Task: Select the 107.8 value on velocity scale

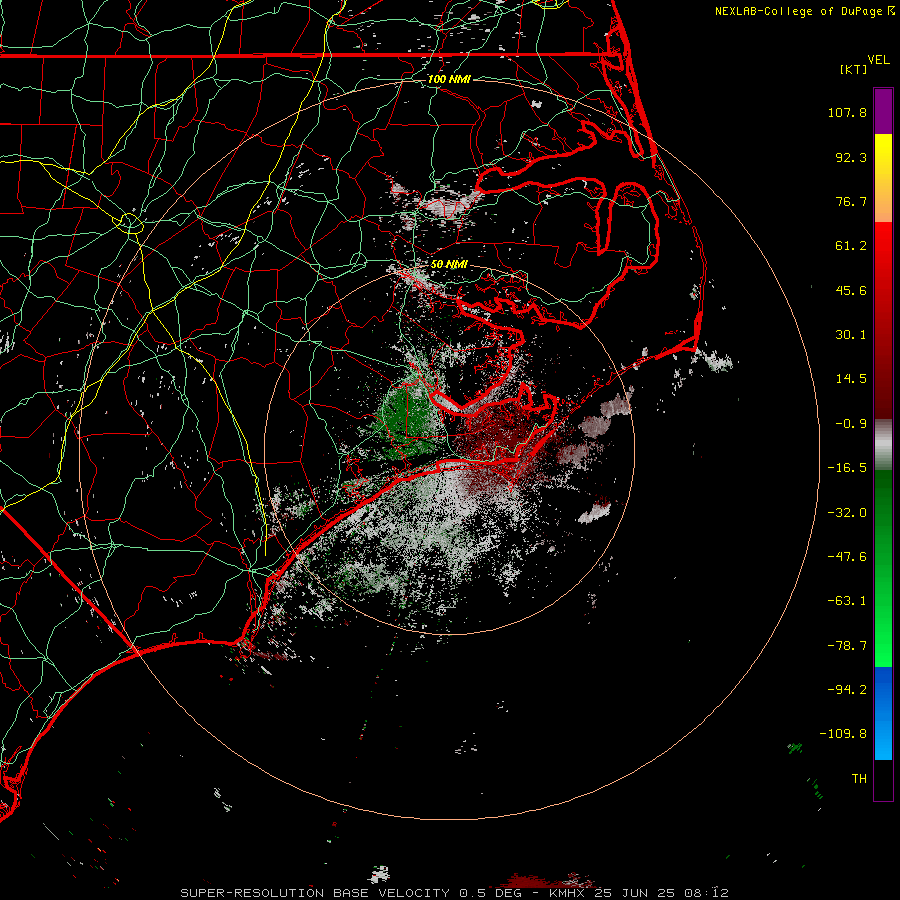Action: click(x=847, y=112)
